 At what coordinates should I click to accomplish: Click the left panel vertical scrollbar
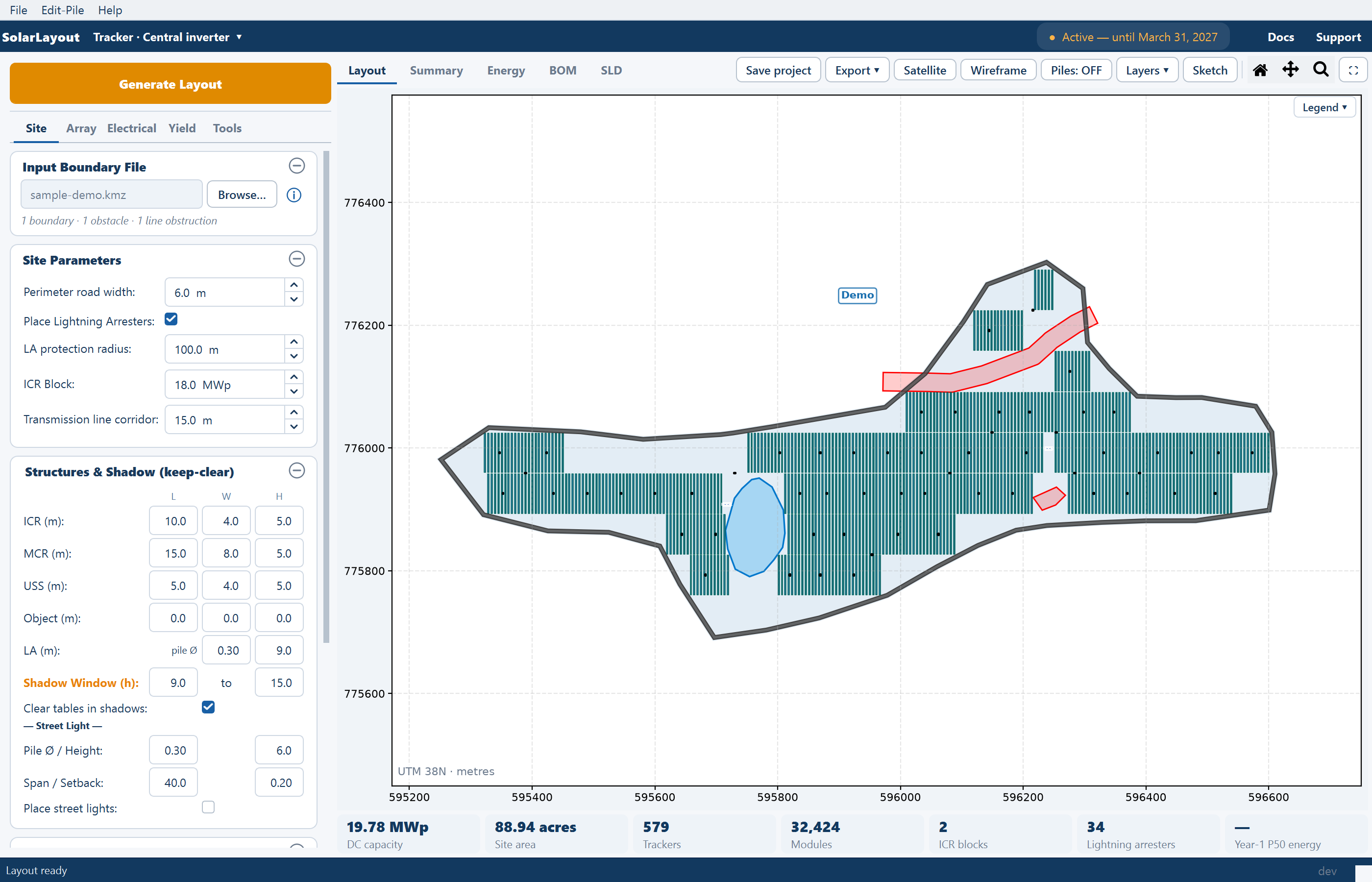click(326, 396)
